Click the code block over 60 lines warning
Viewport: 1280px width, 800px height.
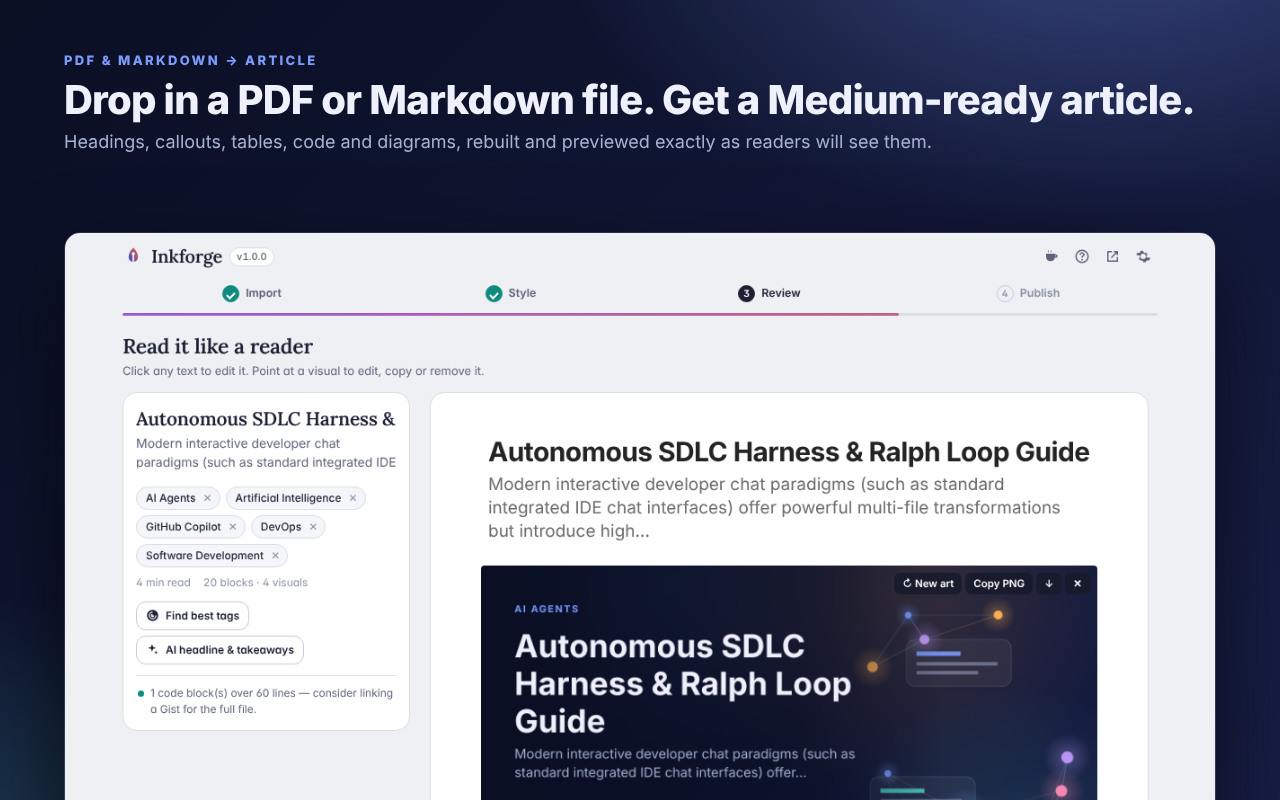266,701
